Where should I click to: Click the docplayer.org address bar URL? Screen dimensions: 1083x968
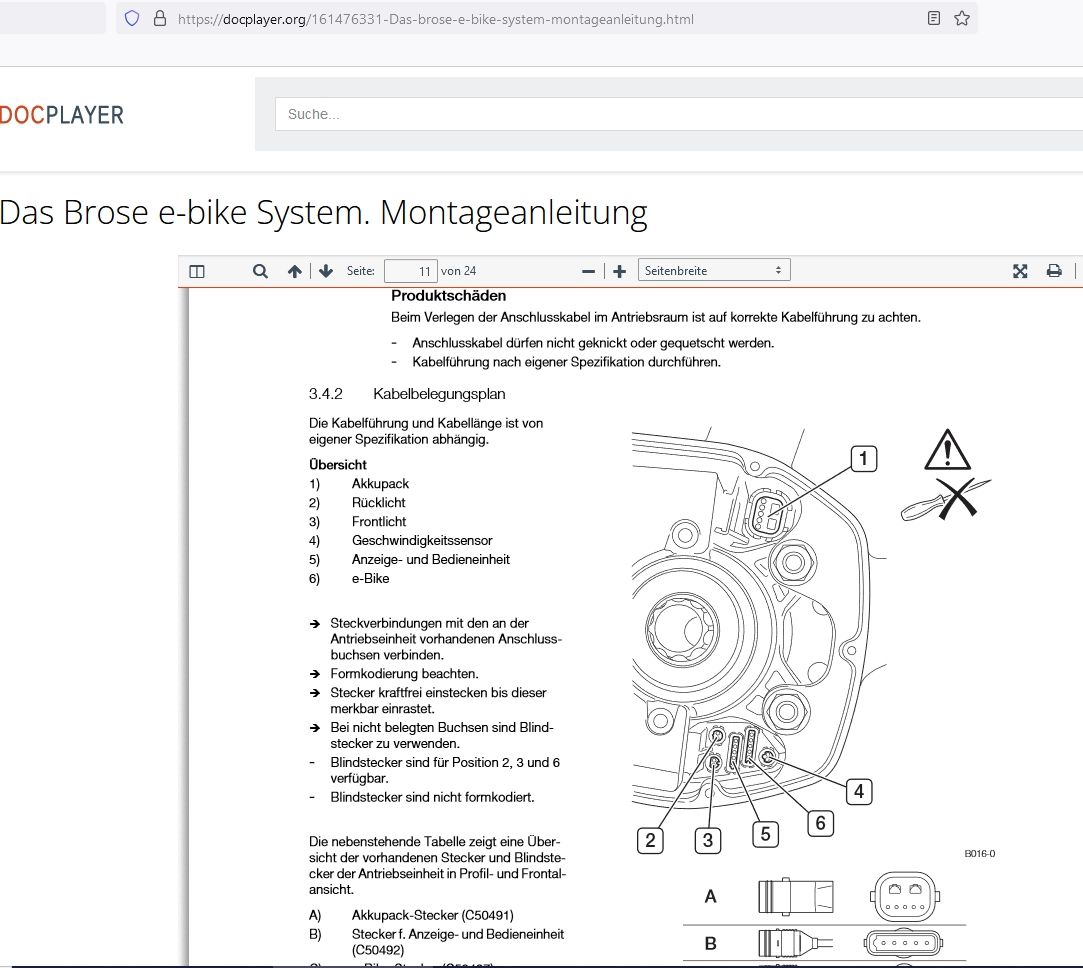(x=436, y=19)
